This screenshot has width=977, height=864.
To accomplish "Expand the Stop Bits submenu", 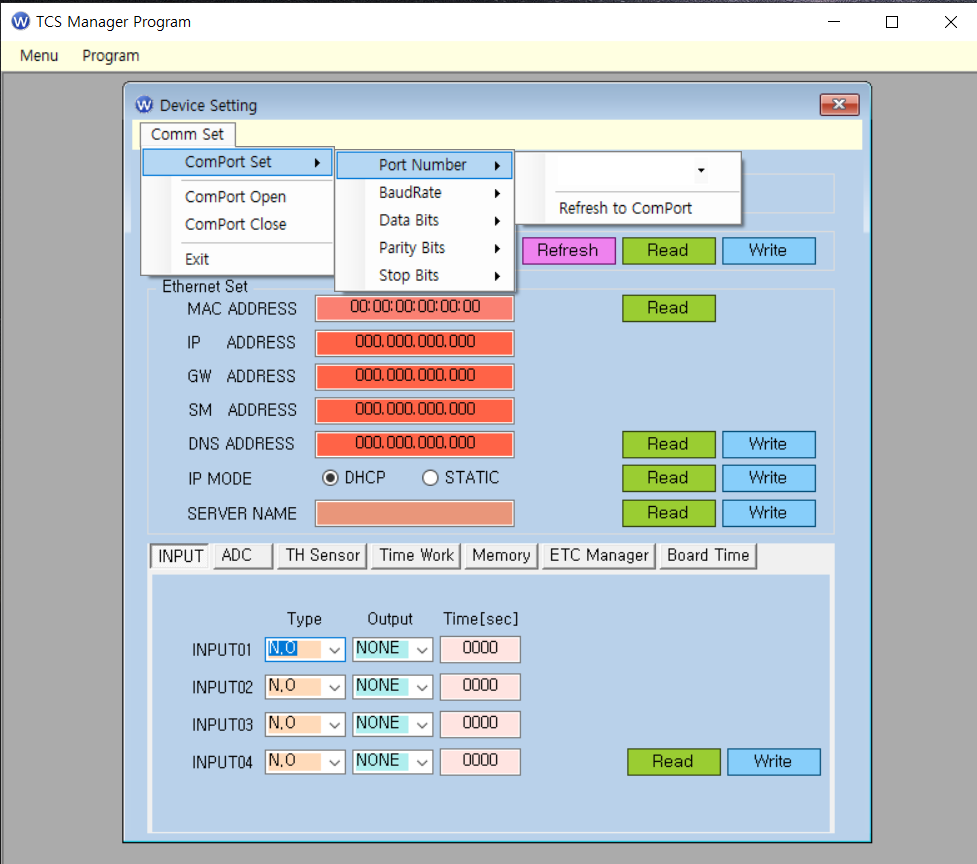I will point(424,275).
